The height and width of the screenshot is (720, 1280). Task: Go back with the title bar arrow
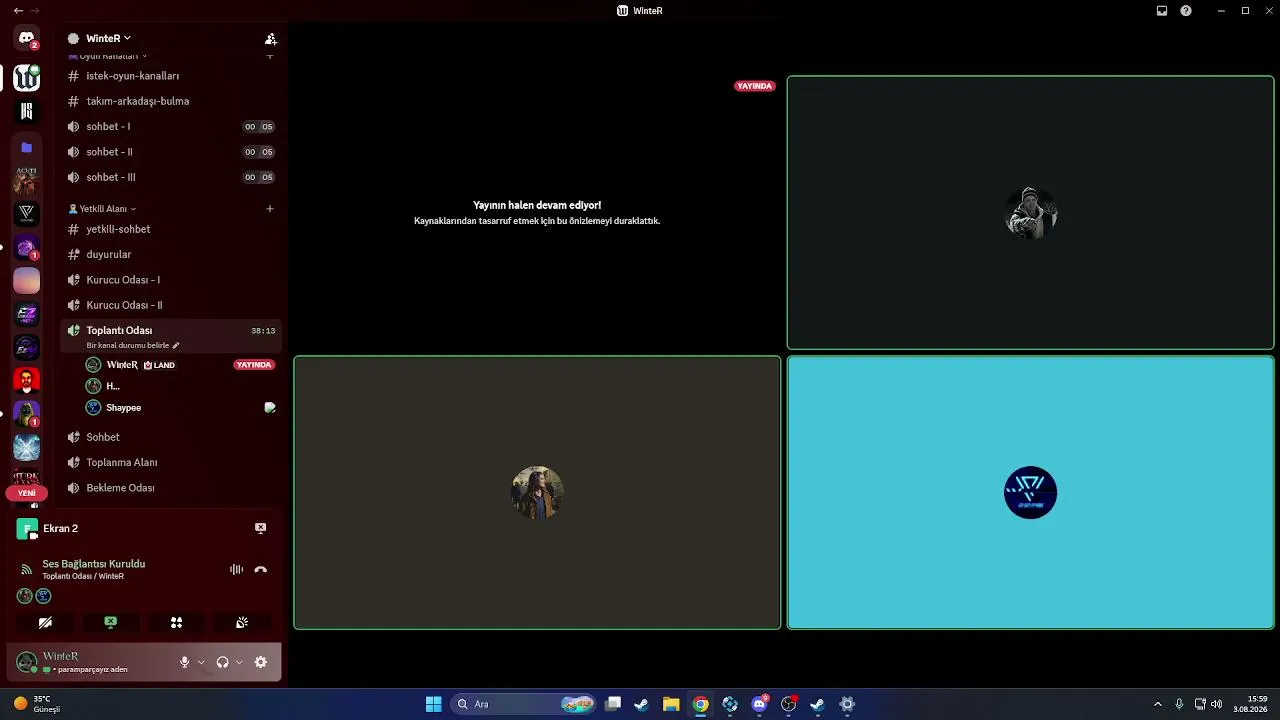(18, 10)
